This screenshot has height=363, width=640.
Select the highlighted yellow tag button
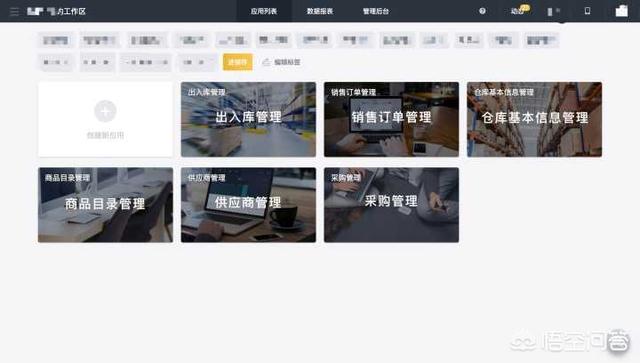tap(238, 62)
